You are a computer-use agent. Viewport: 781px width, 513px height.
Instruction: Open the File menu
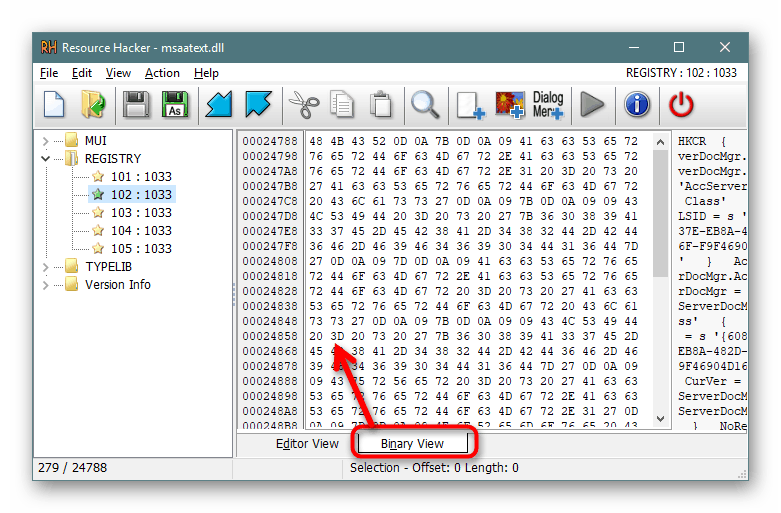[49, 73]
